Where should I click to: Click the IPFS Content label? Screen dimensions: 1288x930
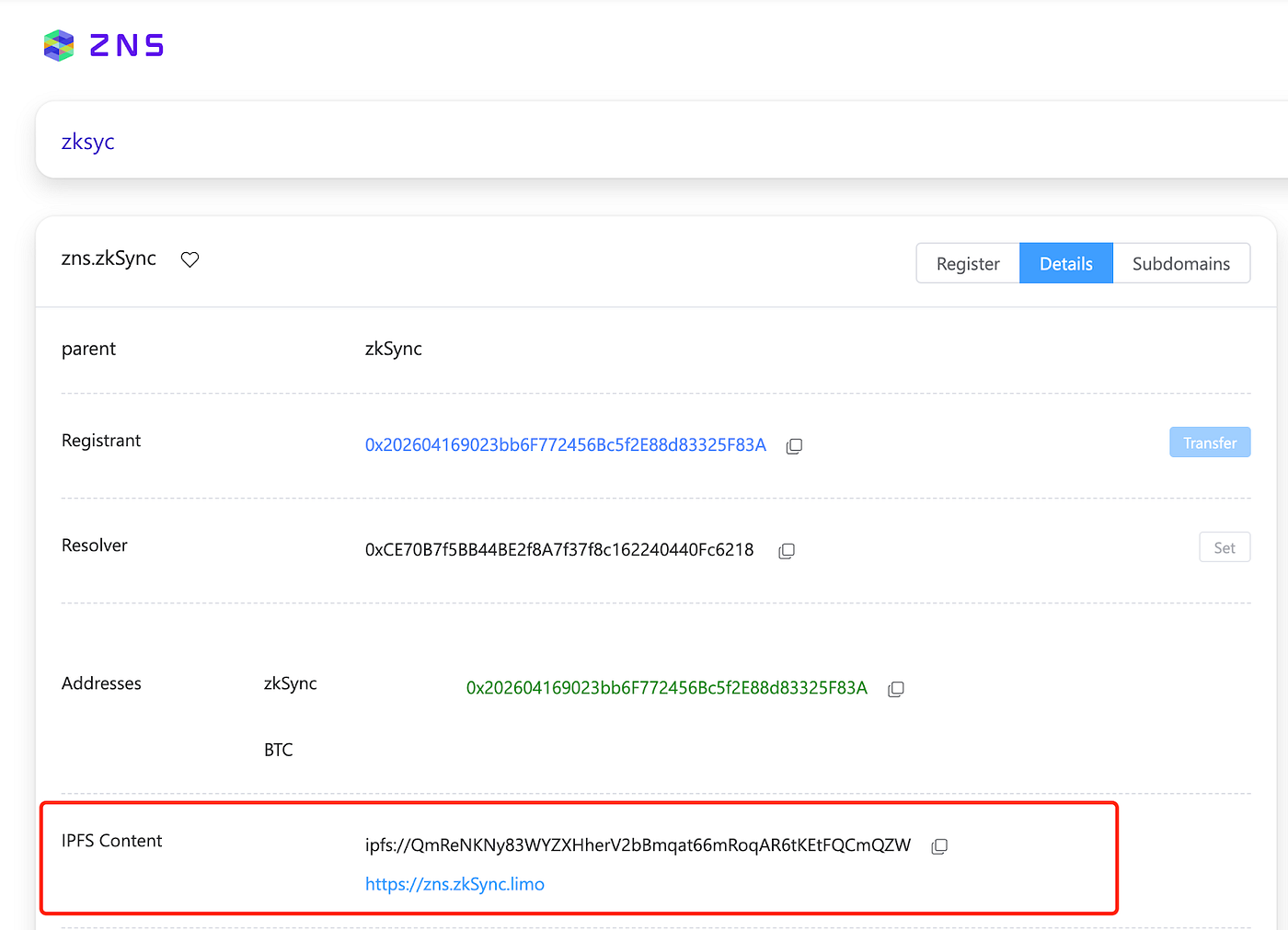(x=111, y=841)
